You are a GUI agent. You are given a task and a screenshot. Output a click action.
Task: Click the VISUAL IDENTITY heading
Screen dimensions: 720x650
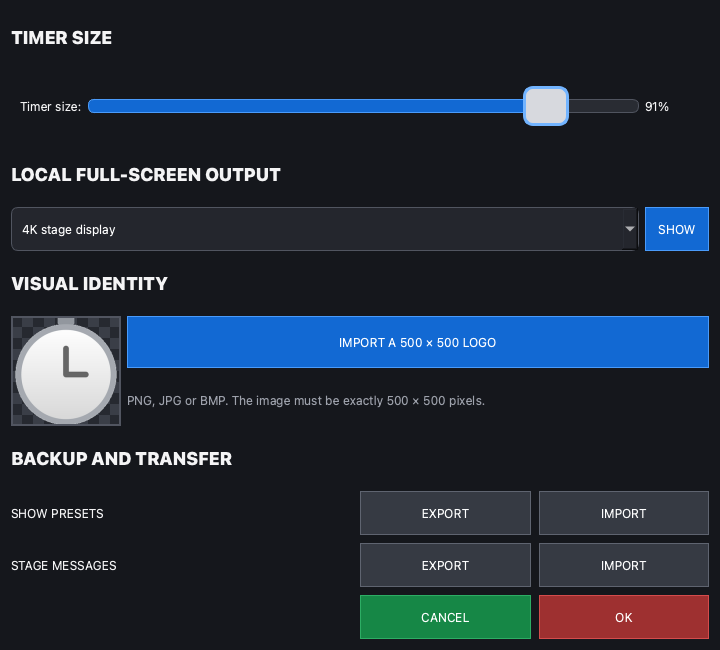tap(90, 283)
